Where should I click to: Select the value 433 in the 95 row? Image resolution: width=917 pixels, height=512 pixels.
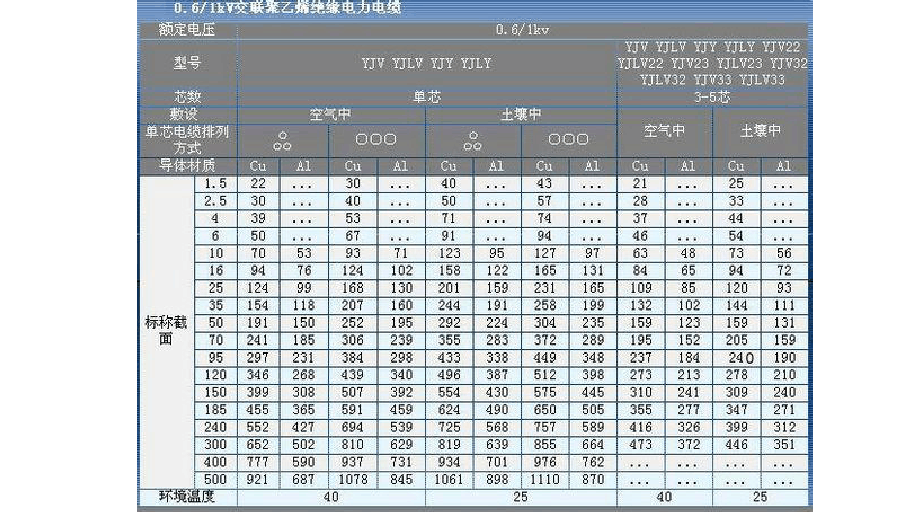449,358
